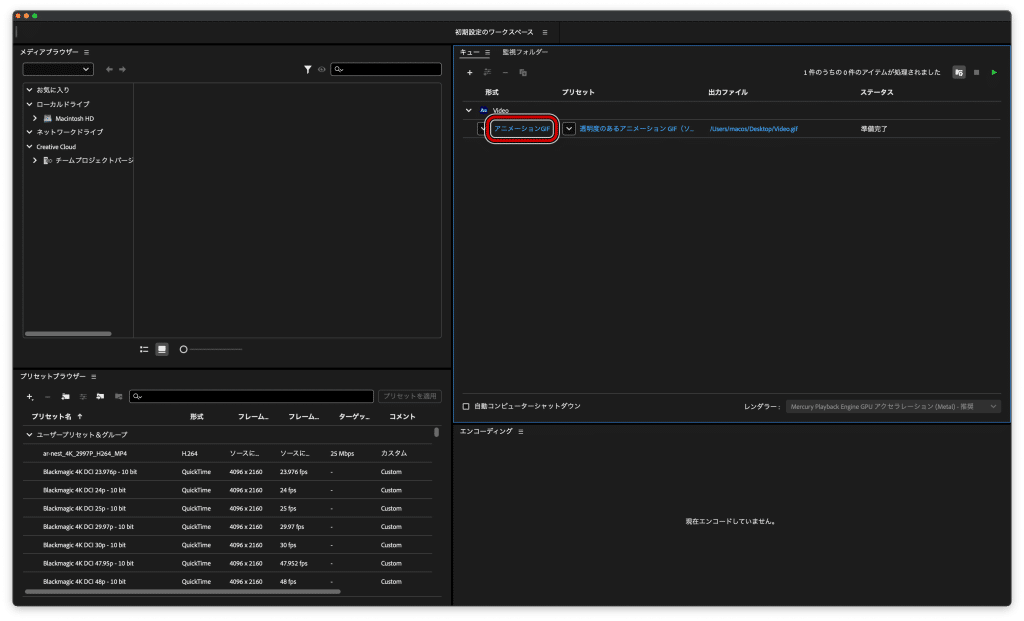
Task: Click the アニメーションGIF format link
Action: (x=521, y=129)
